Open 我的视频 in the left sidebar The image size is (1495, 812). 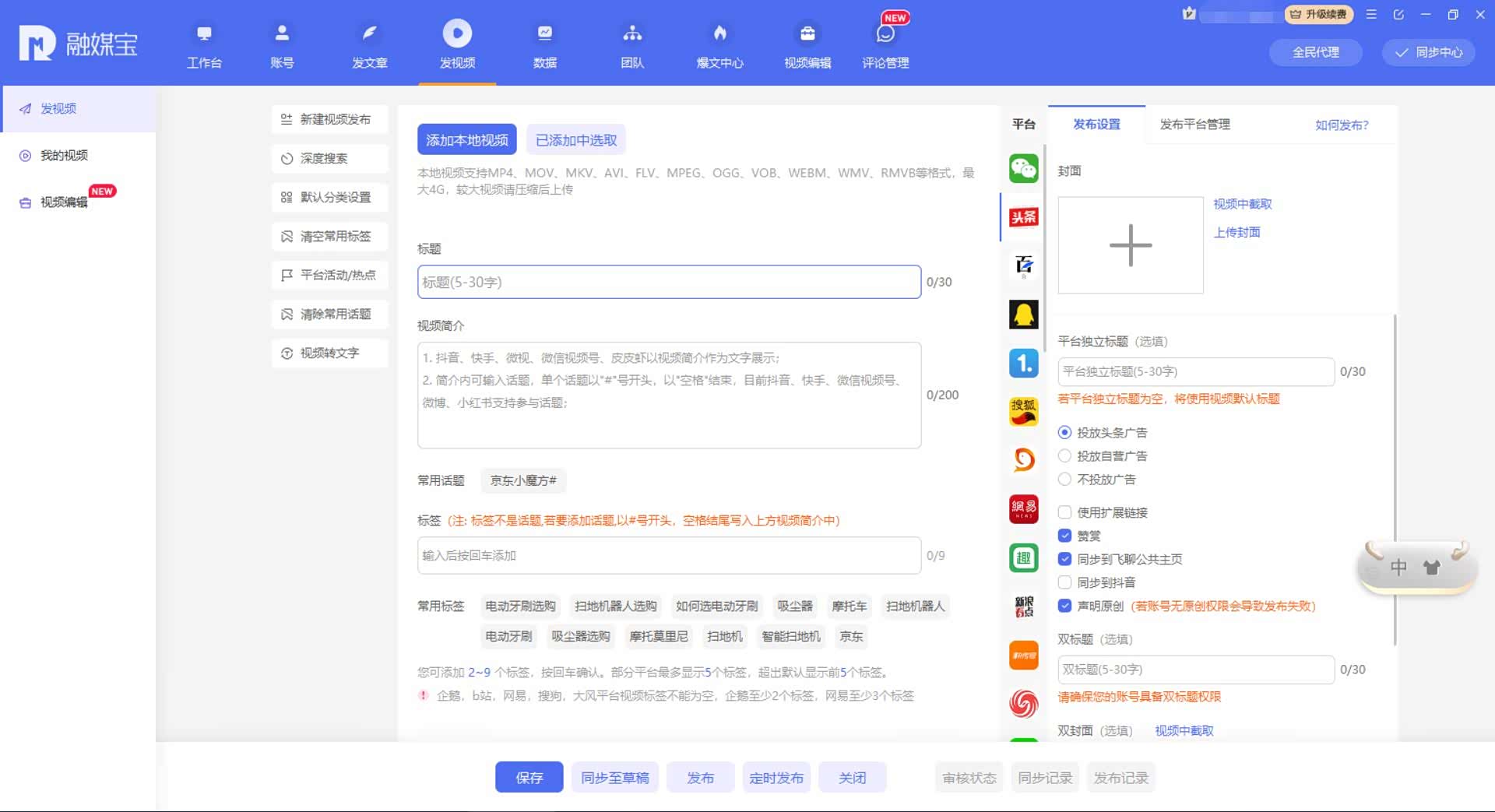tap(64, 156)
